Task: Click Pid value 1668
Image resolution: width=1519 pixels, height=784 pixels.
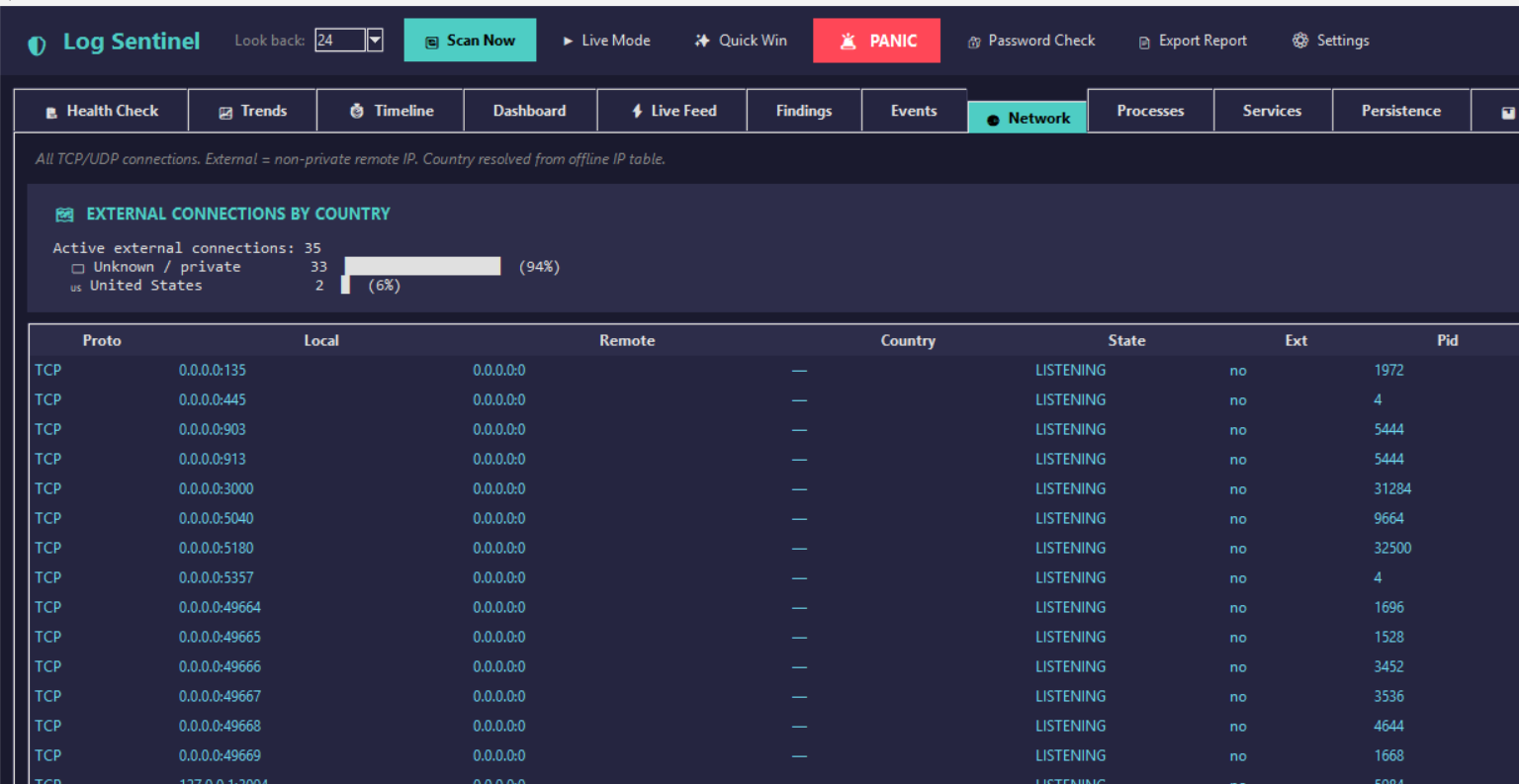Action: pos(1388,755)
